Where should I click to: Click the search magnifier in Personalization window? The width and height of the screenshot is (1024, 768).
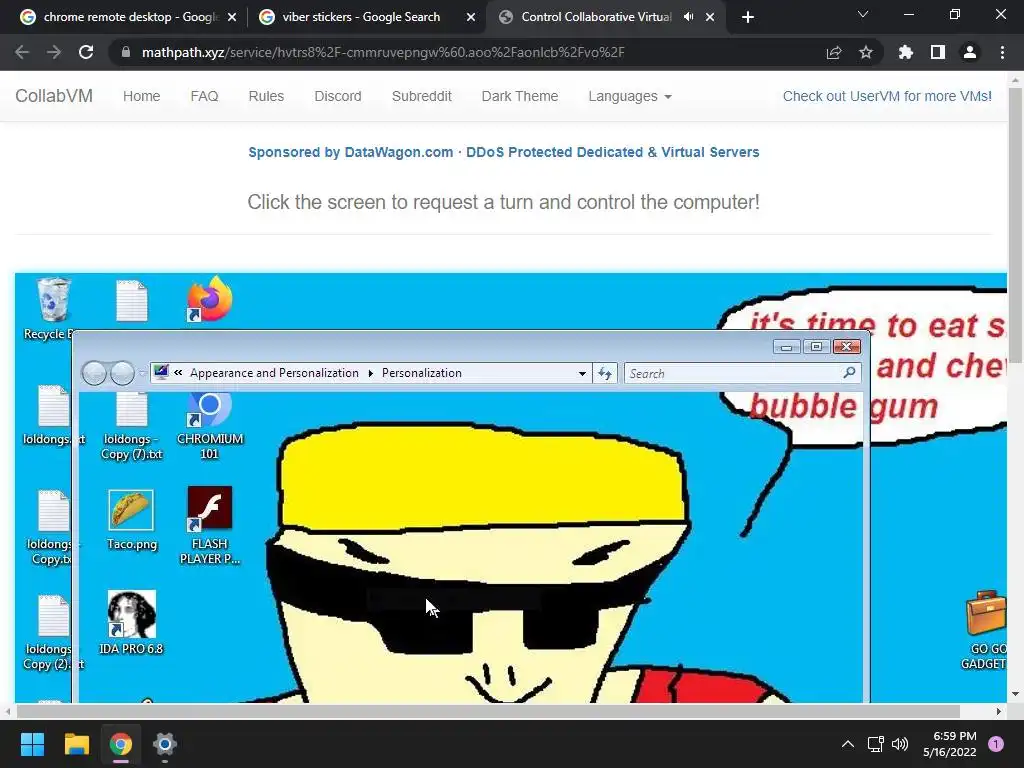tap(849, 373)
